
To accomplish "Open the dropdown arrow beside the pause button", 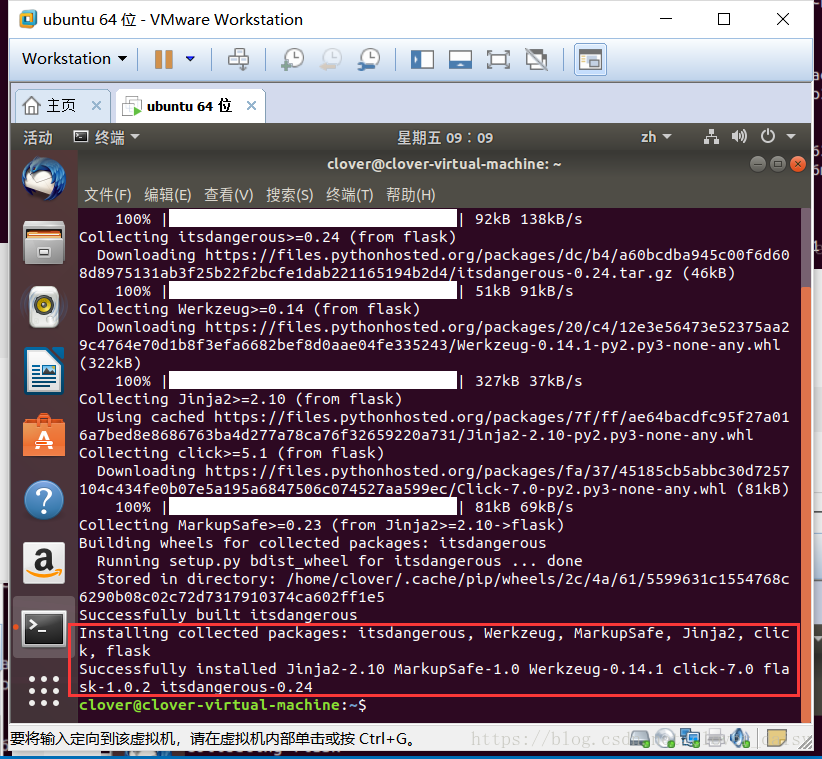I will (190, 59).
